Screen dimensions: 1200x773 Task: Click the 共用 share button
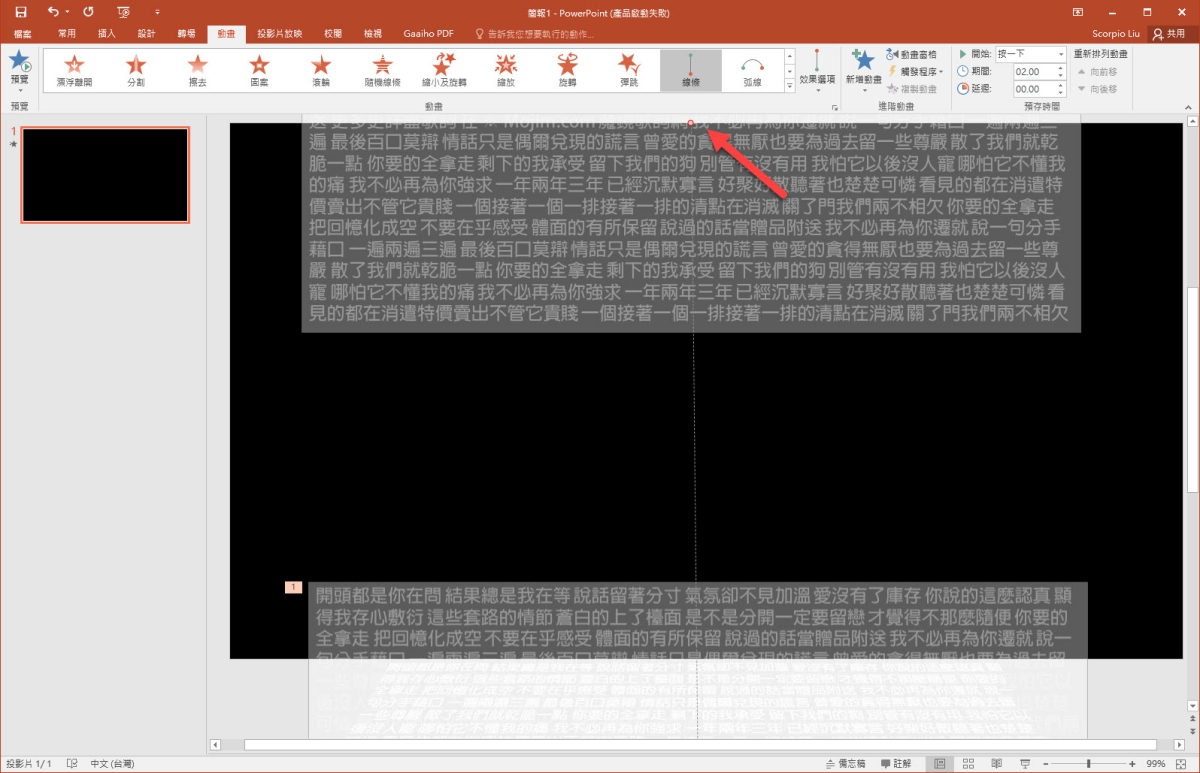click(1170, 33)
